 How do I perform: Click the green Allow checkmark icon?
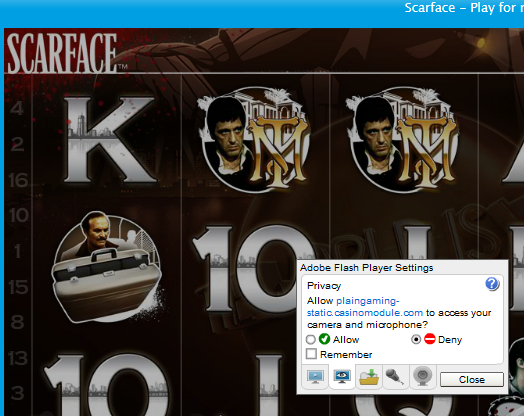tap(324, 339)
